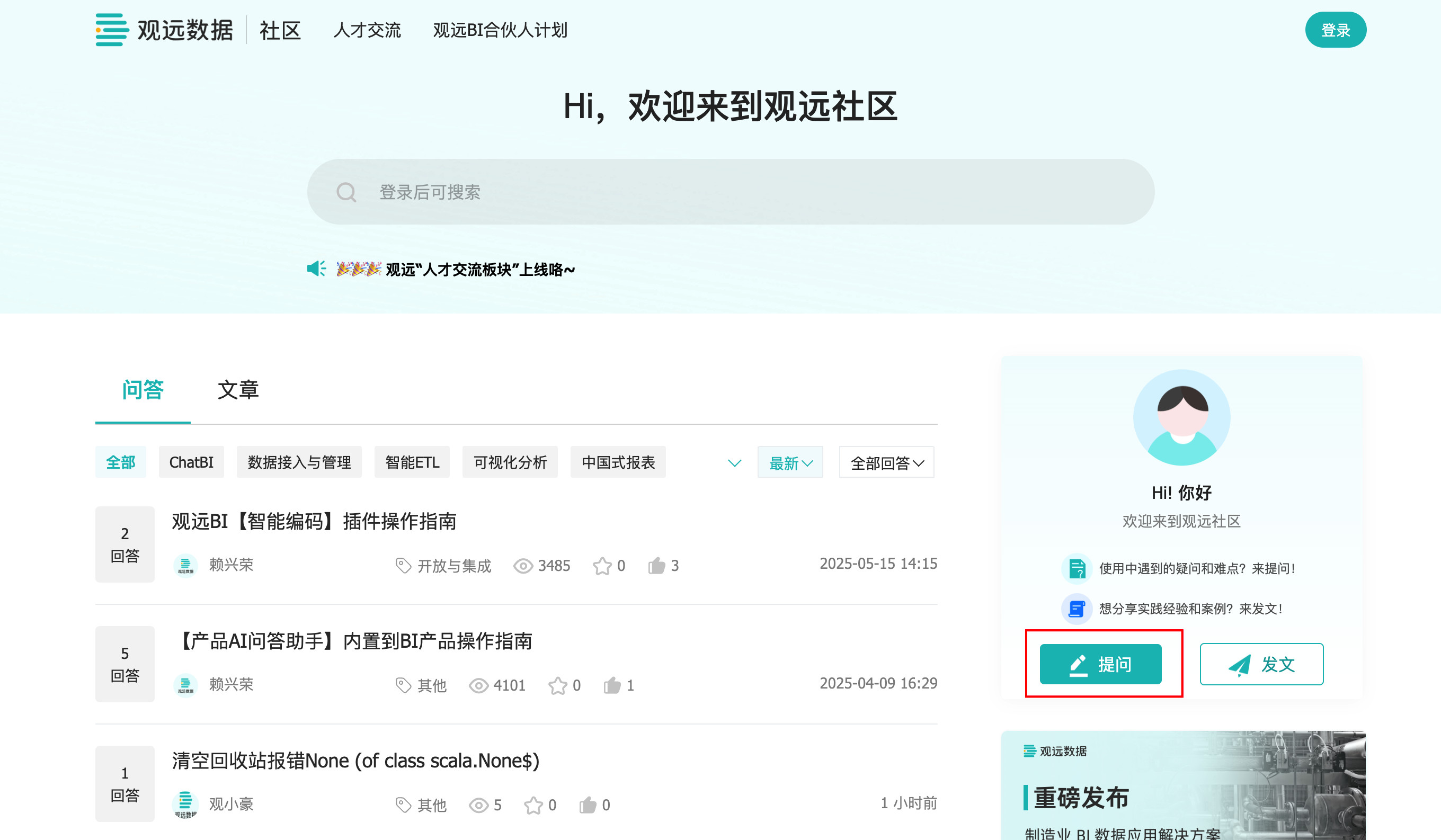Filter questions by 智能ETL category
The image size is (1441, 840).
412,462
